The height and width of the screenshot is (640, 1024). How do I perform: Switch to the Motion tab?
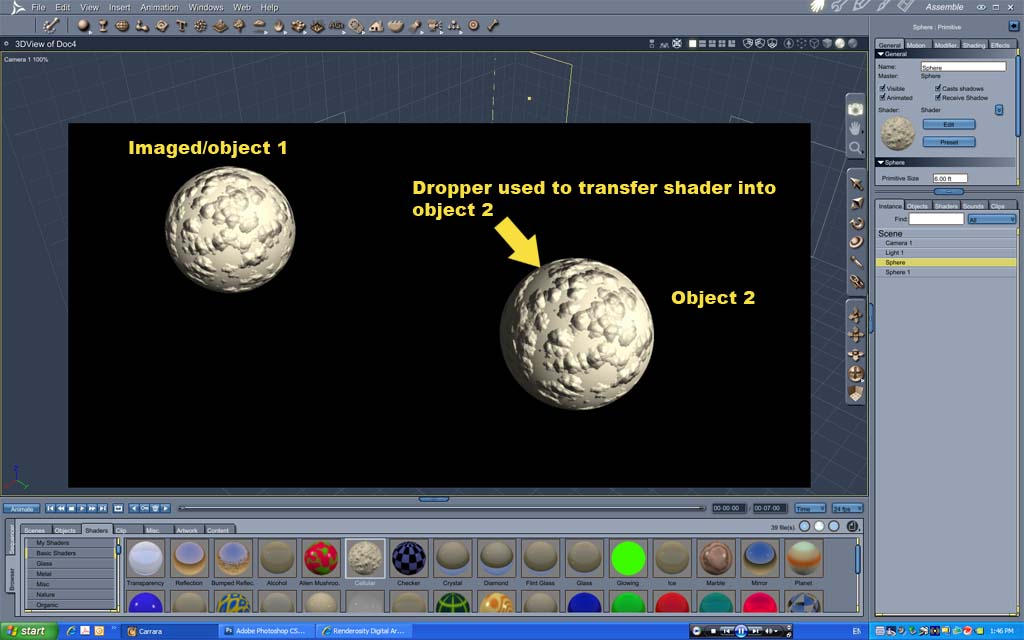(916, 45)
